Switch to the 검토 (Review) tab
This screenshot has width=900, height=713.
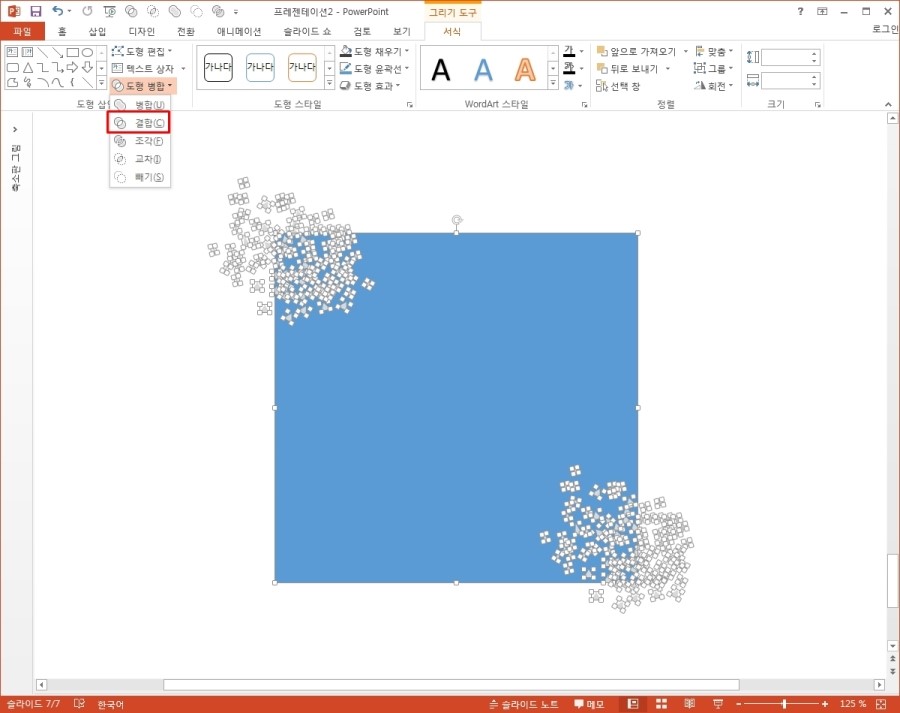tap(362, 32)
